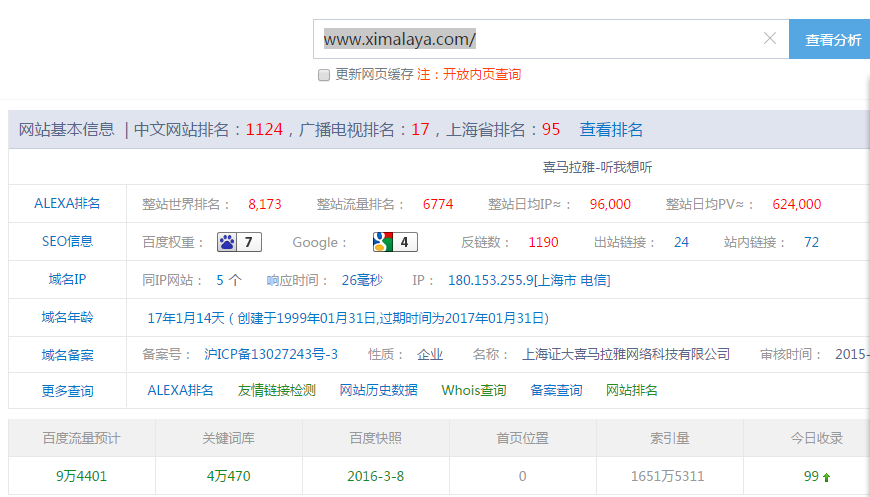Click the broadcast TV rank 17
The image size is (870, 497).
click(x=420, y=130)
